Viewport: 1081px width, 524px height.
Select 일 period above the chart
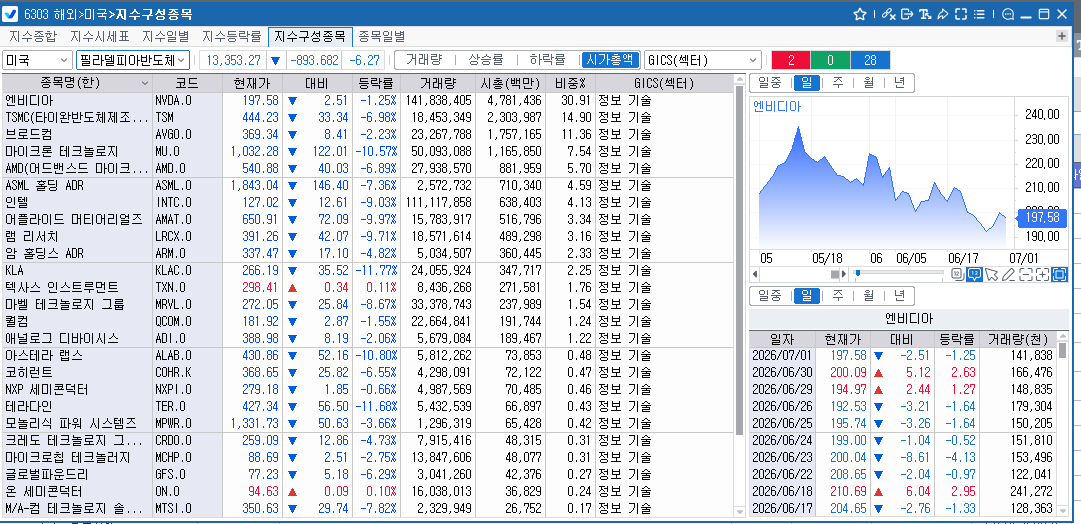[x=807, y=83]
